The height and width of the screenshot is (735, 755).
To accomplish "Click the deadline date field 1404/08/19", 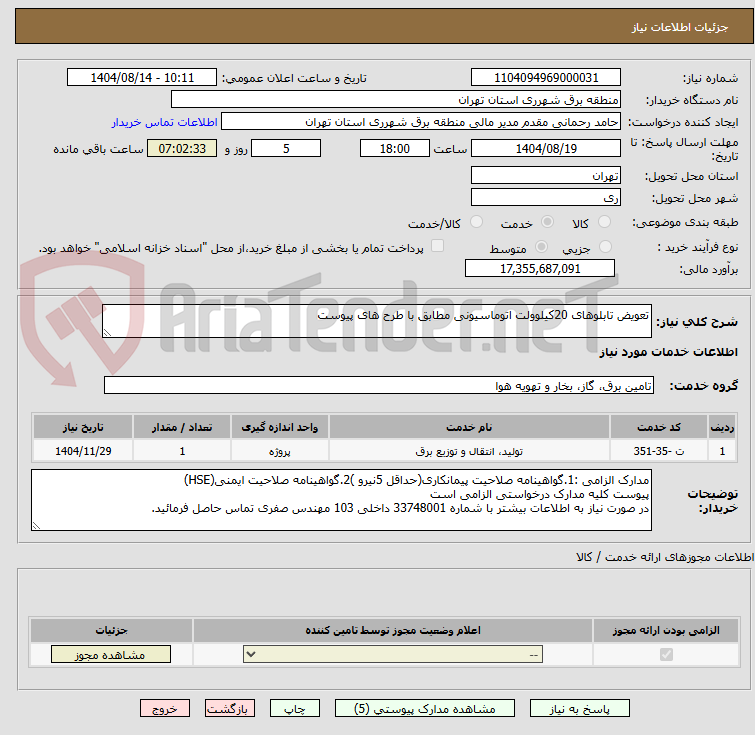I will (x=546, y=148).
